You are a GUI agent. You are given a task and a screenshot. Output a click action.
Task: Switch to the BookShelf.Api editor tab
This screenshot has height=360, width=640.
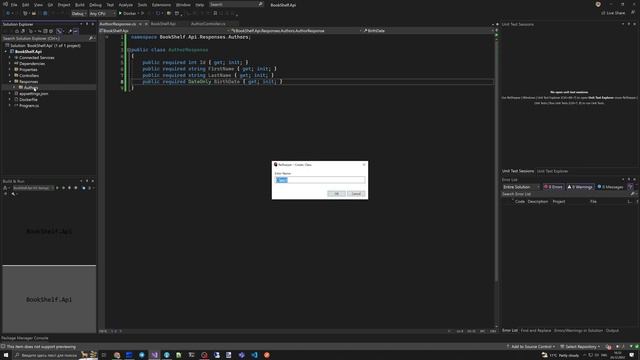pos(163,24)
